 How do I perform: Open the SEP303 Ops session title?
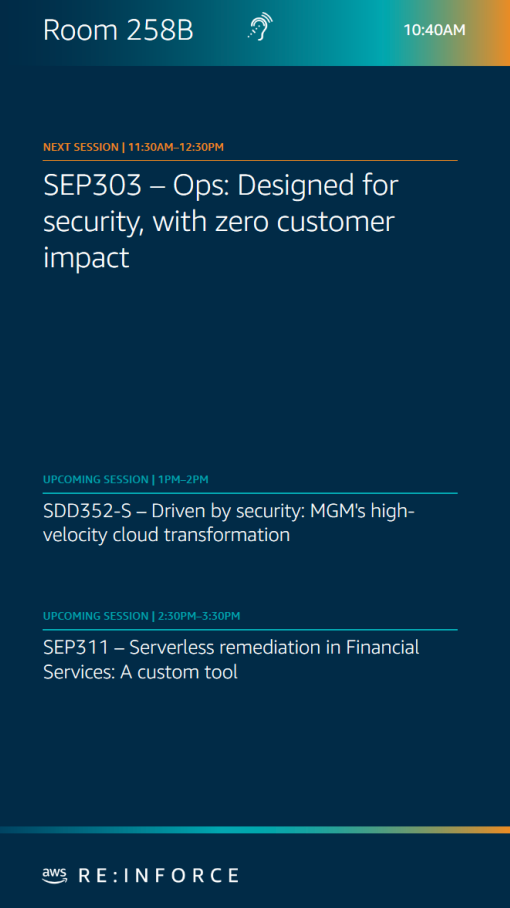click(221, 221)
